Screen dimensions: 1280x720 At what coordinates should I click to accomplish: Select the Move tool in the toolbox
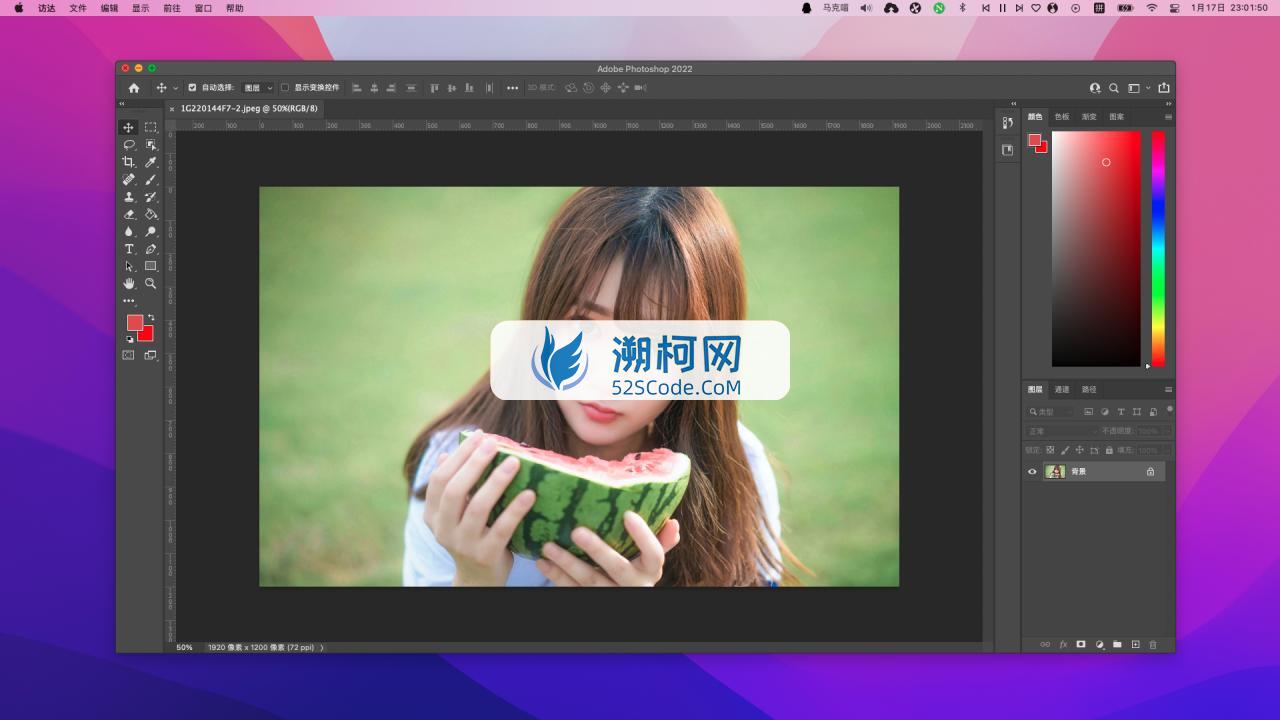pyautogui.click(x=128, y=127)
